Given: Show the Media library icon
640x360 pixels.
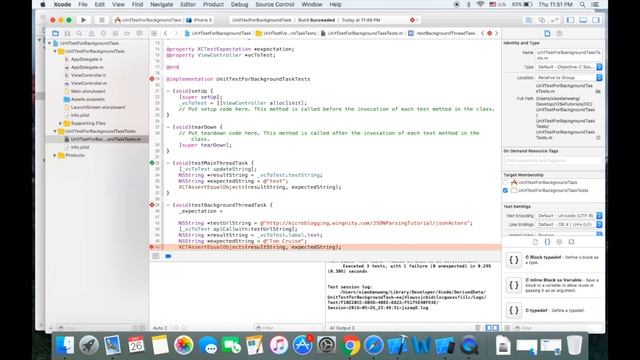Looking at the screenshot, I should (x=571, y=242).
